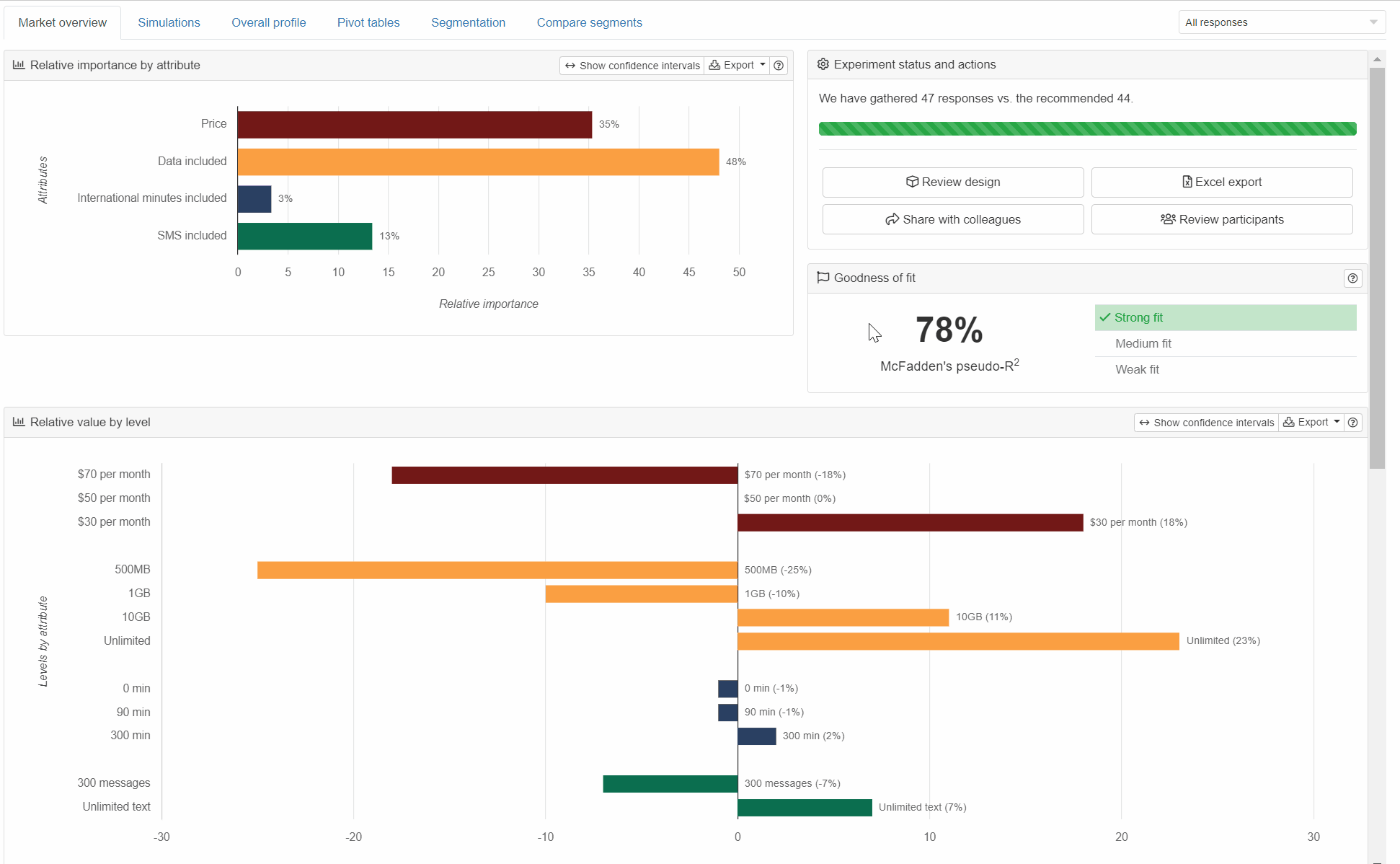Click help icon in Relative value by level panel

tap(1352, 423)
